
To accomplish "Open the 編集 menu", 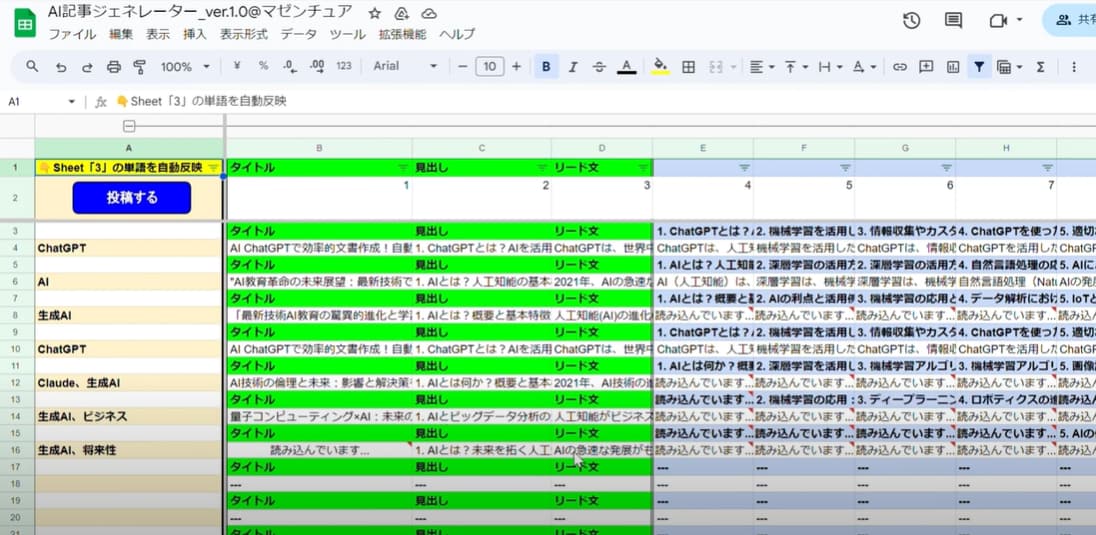I will pyautogui.click(x=121, y=34).
